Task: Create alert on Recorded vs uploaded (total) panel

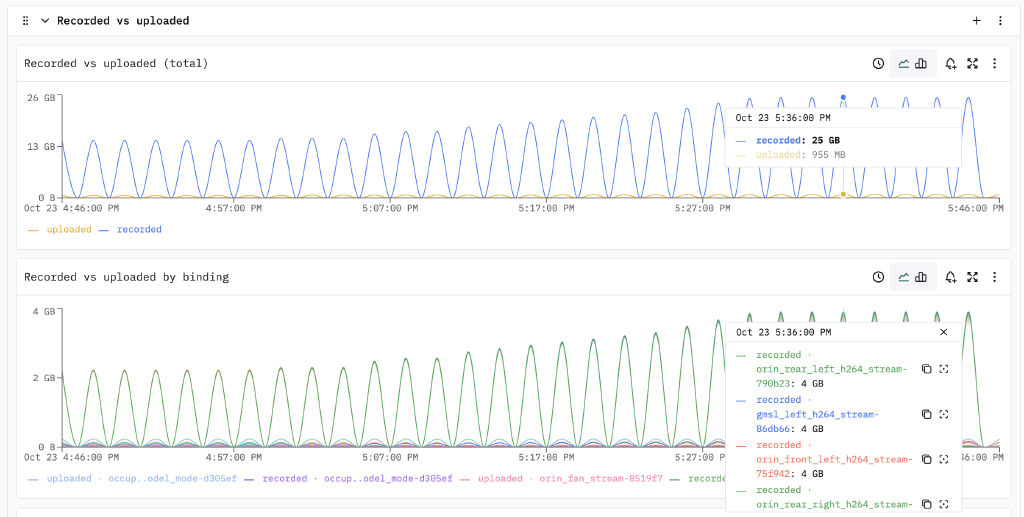Action: pyautogui.click(x=951, y=63)
